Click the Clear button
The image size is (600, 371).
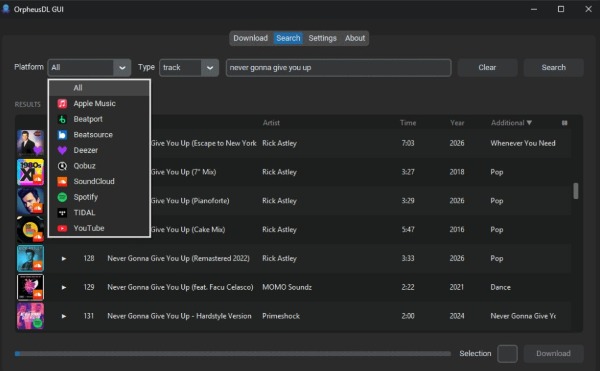click(488, 68)
